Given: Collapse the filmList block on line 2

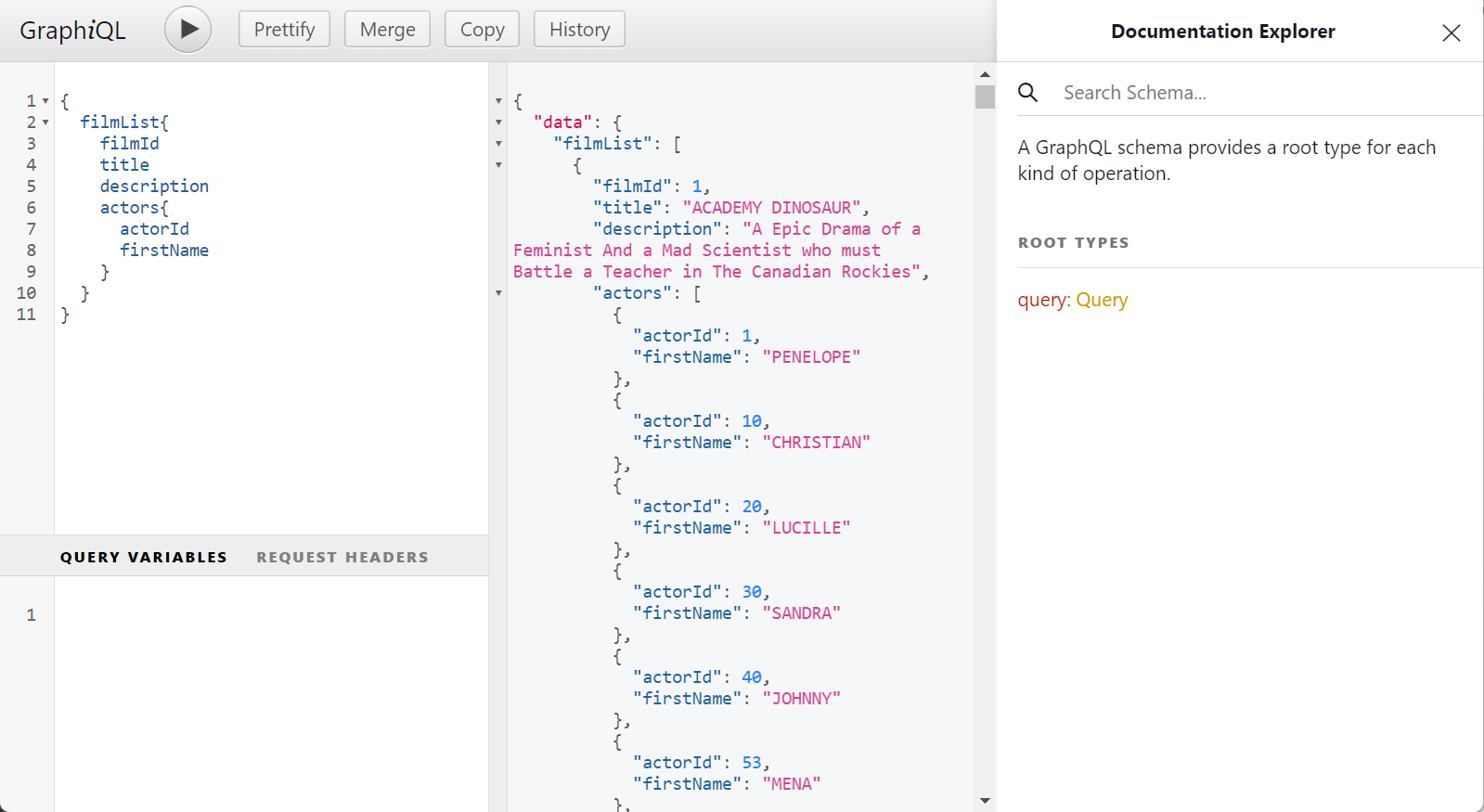Looking at the screenshot, I should [x=45, y=122].
